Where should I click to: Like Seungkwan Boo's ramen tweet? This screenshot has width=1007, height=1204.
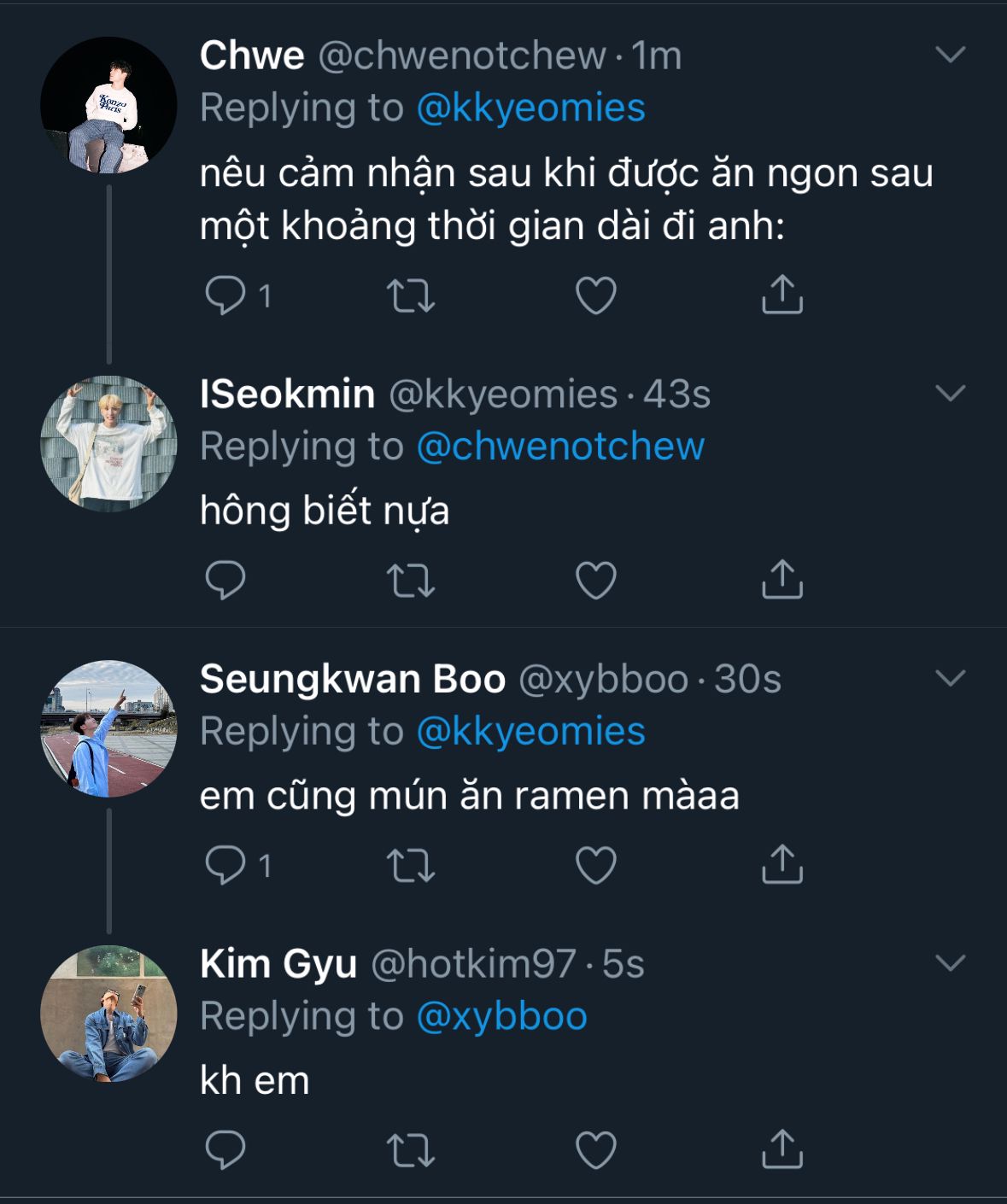coord(596,865)
